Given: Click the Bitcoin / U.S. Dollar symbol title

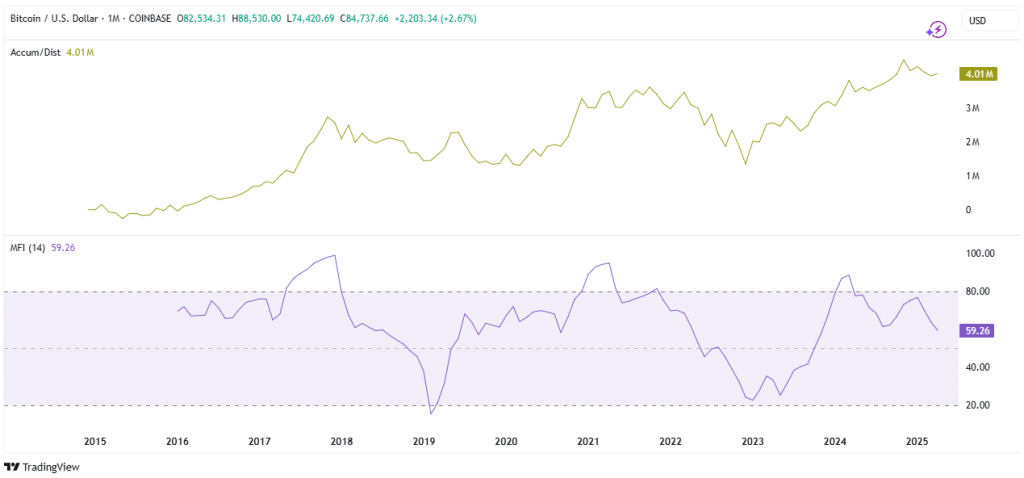Looking at the screenshot, I should pyautogui.click(x=52, y=19).
